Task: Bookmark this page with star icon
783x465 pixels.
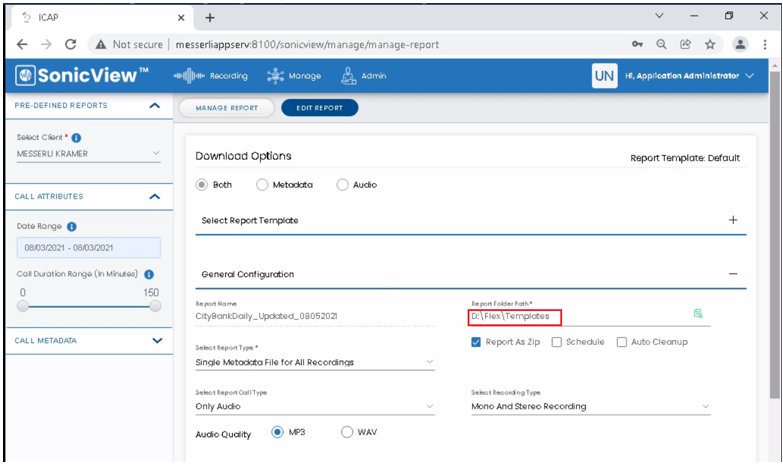Action: [710, 44]
